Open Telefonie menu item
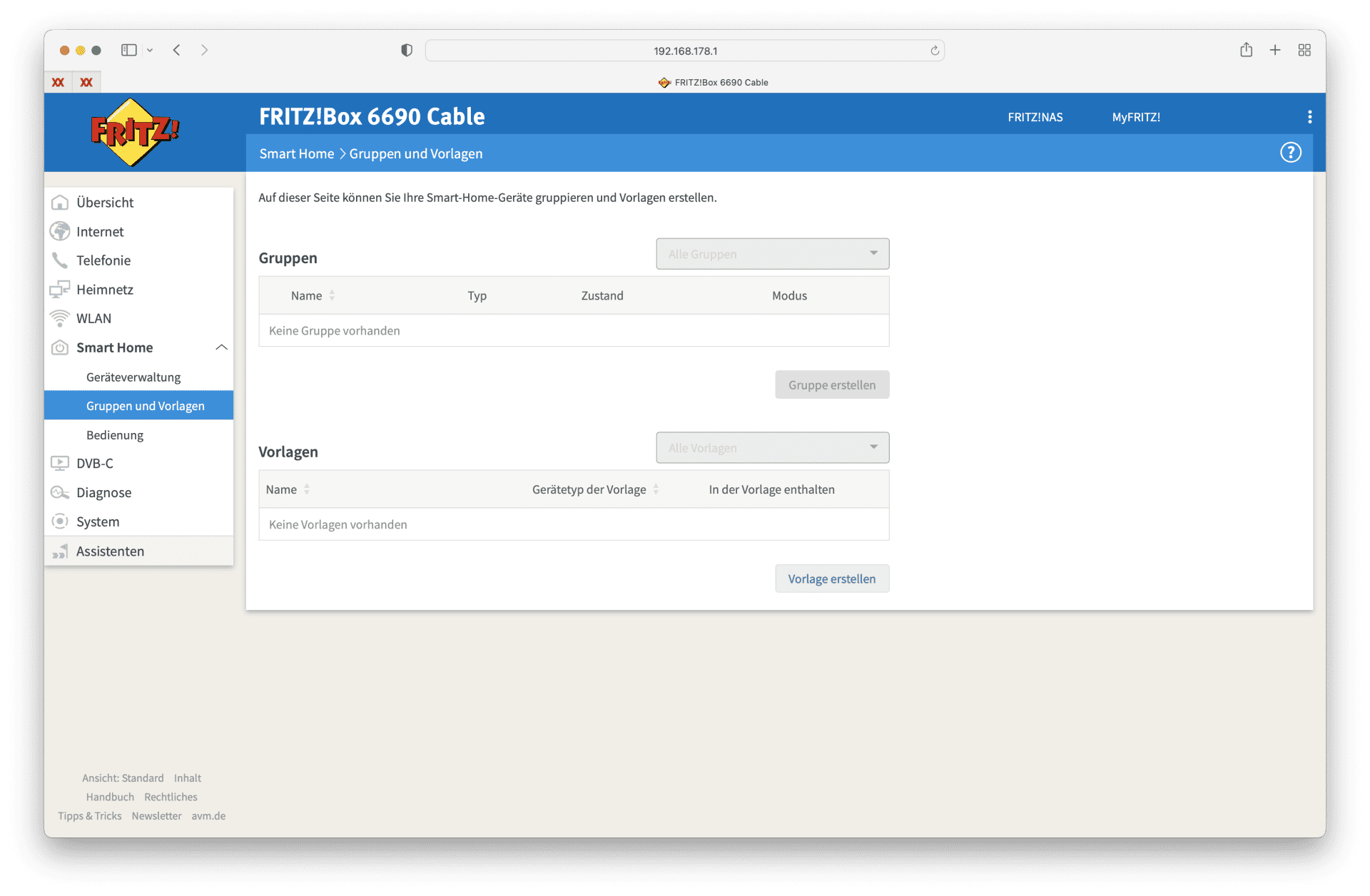This screenshot has width=1370, height=896. [x=139, y=260]
